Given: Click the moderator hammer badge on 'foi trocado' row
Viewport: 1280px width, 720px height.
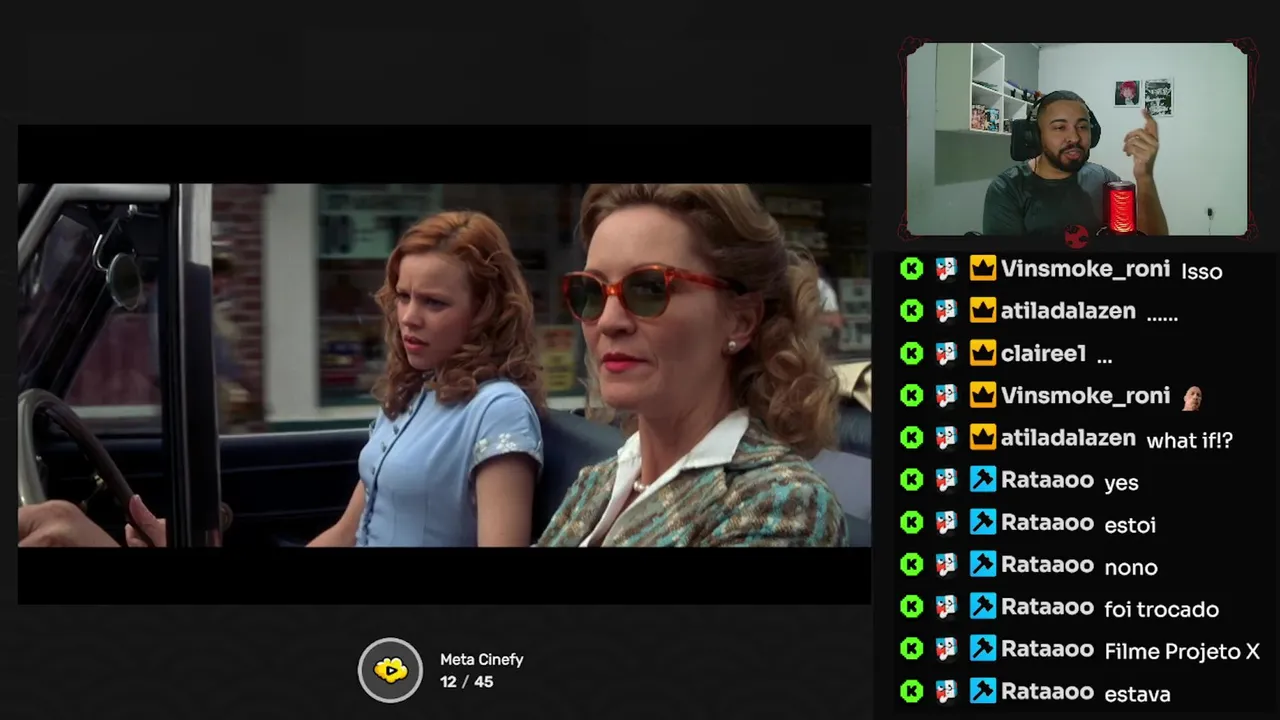Looking at the screenshot, I should pyautogui.click(x=983, y=607).
